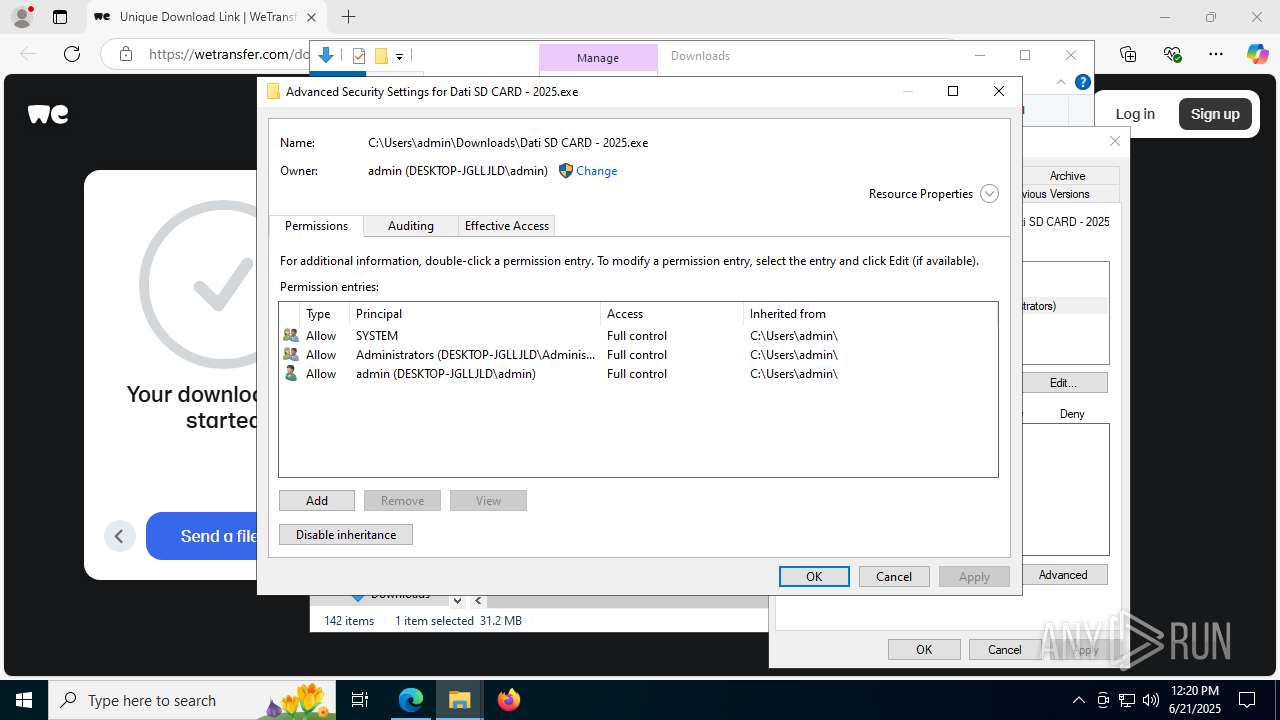Click the Downloads arrow icon in Explorer

pyautogui.click(x=326, y=56)
